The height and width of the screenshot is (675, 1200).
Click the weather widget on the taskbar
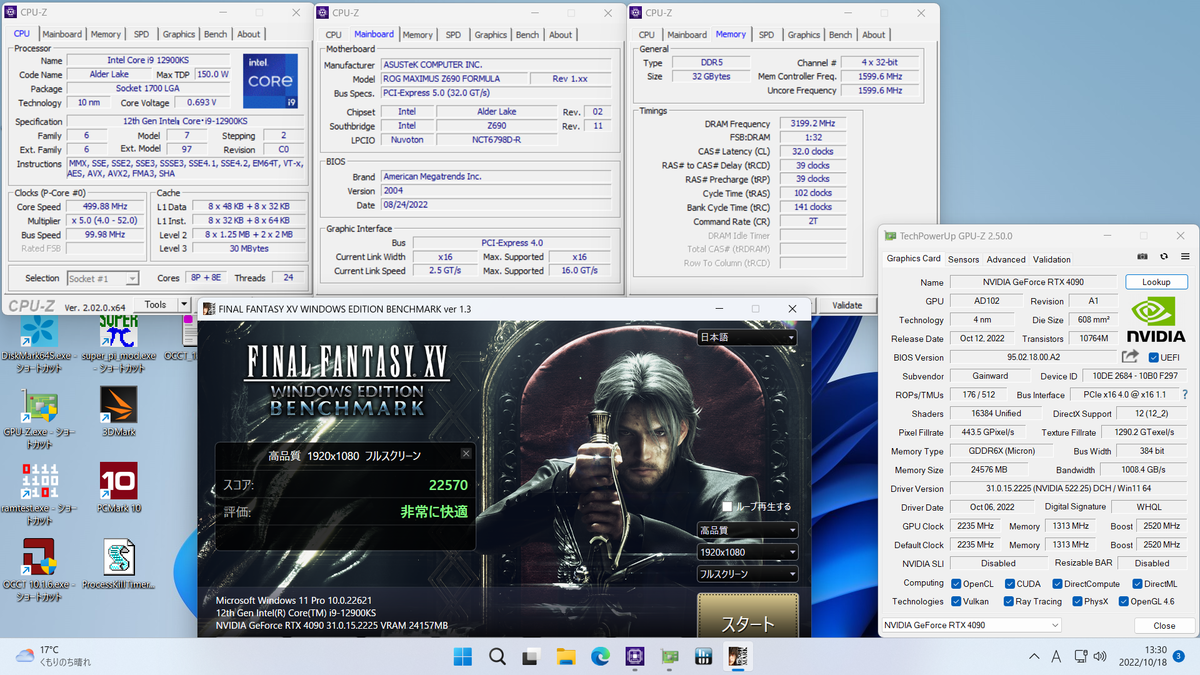pyautogui.click(x=53, y=656)
